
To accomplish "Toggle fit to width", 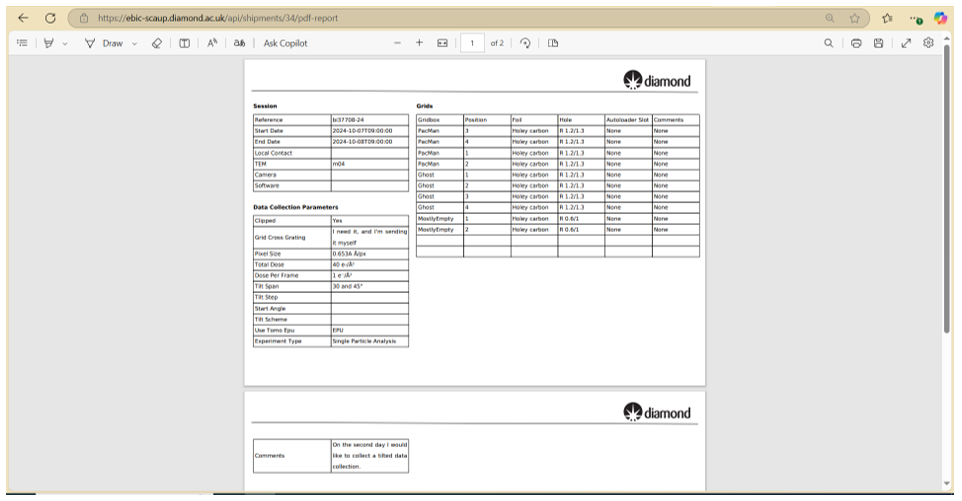I will [442, 43].
